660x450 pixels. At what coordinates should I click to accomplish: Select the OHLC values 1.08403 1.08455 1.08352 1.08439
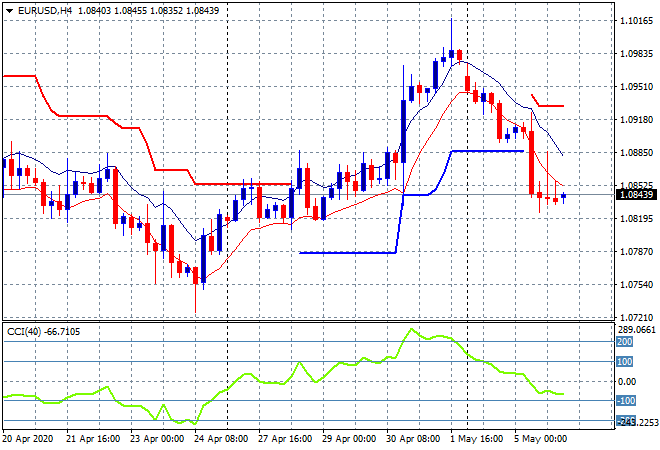pyautogui.click(x=149, y=11)
